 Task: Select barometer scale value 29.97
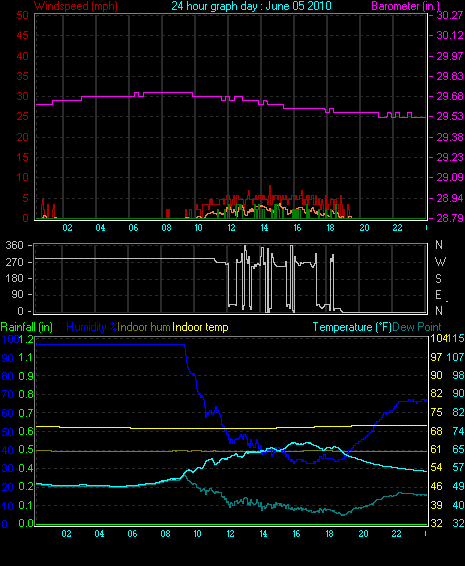click(450, 56)
